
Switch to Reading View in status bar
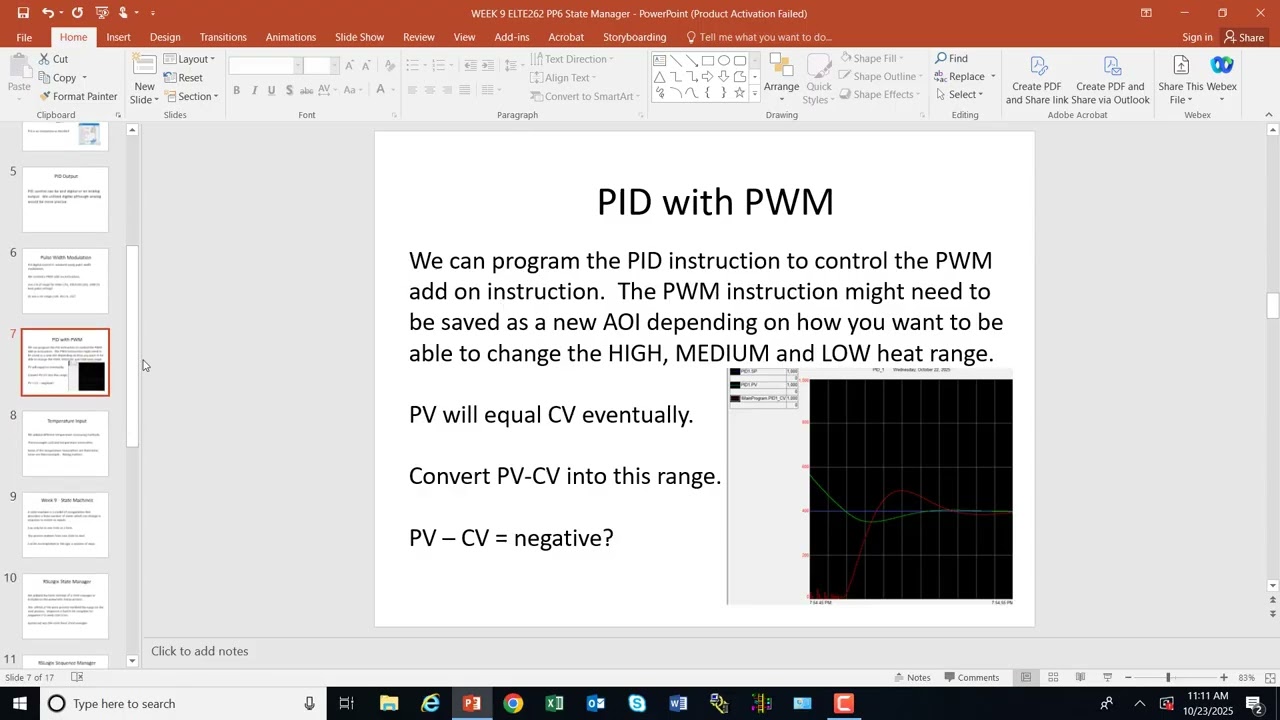1080,678
